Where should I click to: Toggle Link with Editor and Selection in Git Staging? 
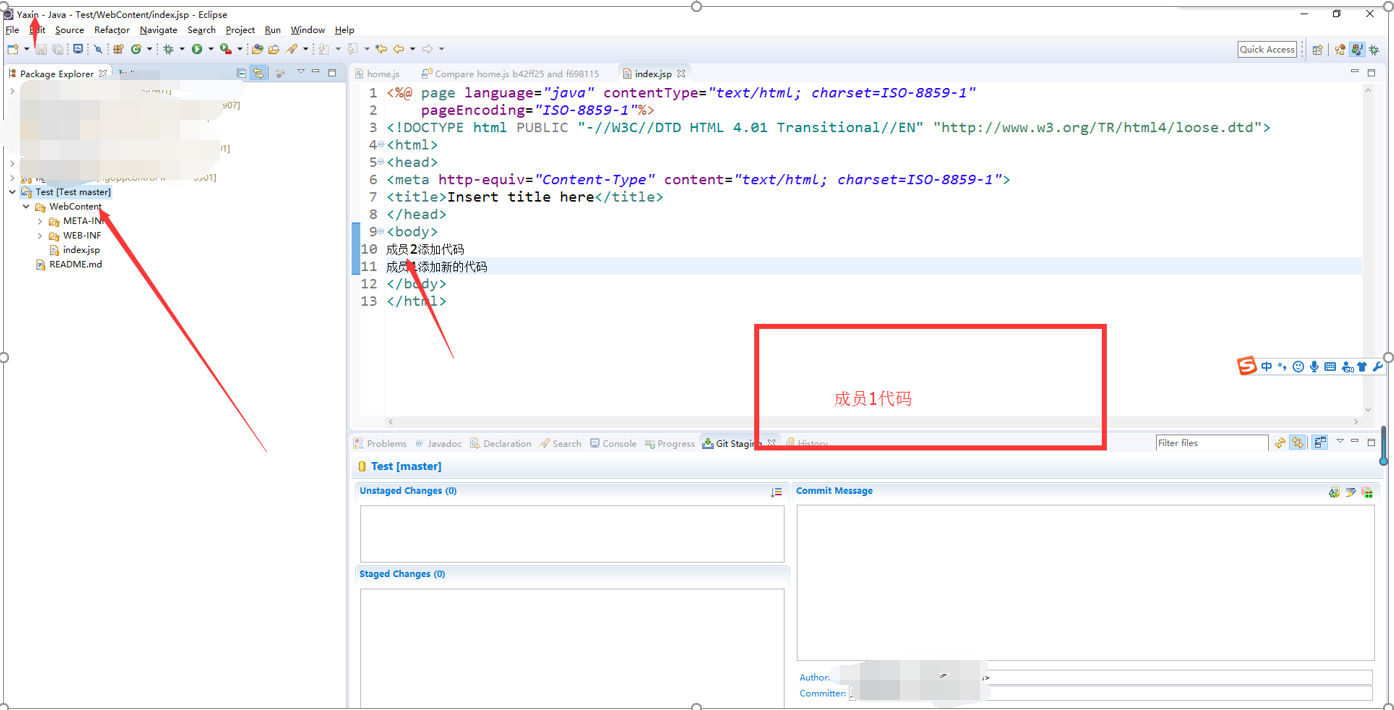pos(1298,442)
